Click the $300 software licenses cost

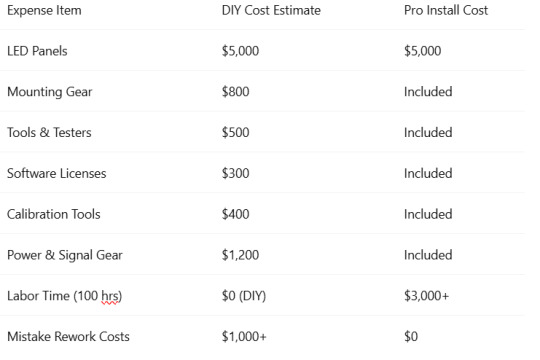[x=236, y=173]
